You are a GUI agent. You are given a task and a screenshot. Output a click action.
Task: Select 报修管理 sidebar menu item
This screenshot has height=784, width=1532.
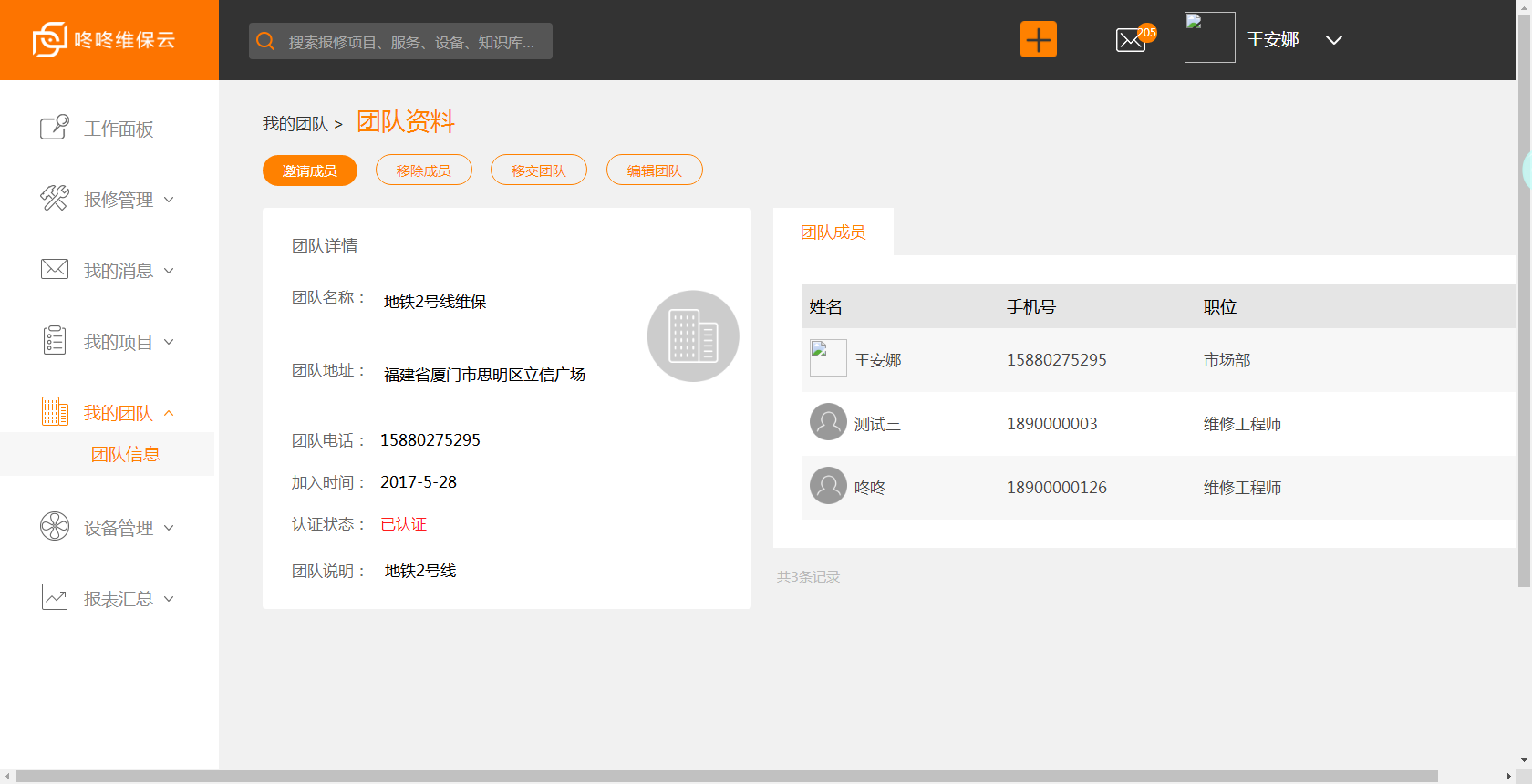tap(119, 200)
